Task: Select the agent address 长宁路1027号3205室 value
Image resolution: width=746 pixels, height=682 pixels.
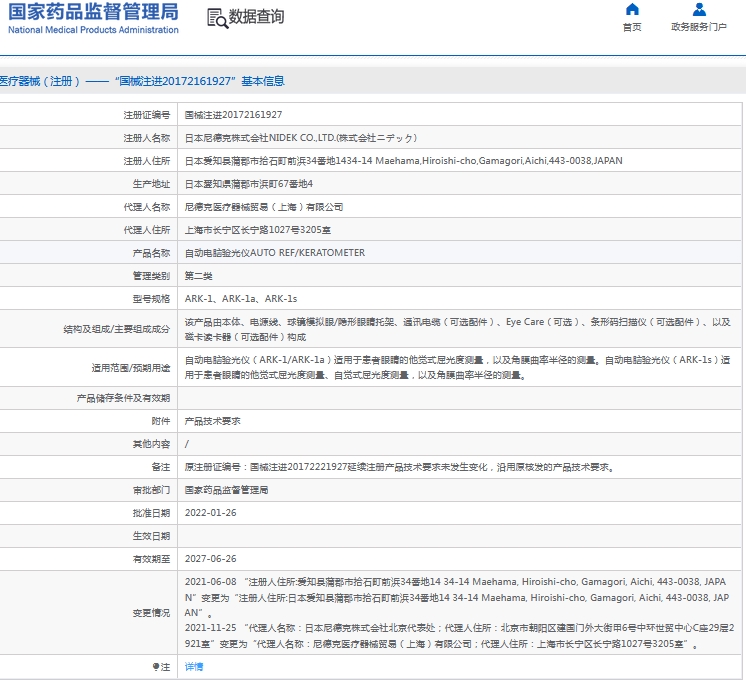Action: click(x=258, y=230)
